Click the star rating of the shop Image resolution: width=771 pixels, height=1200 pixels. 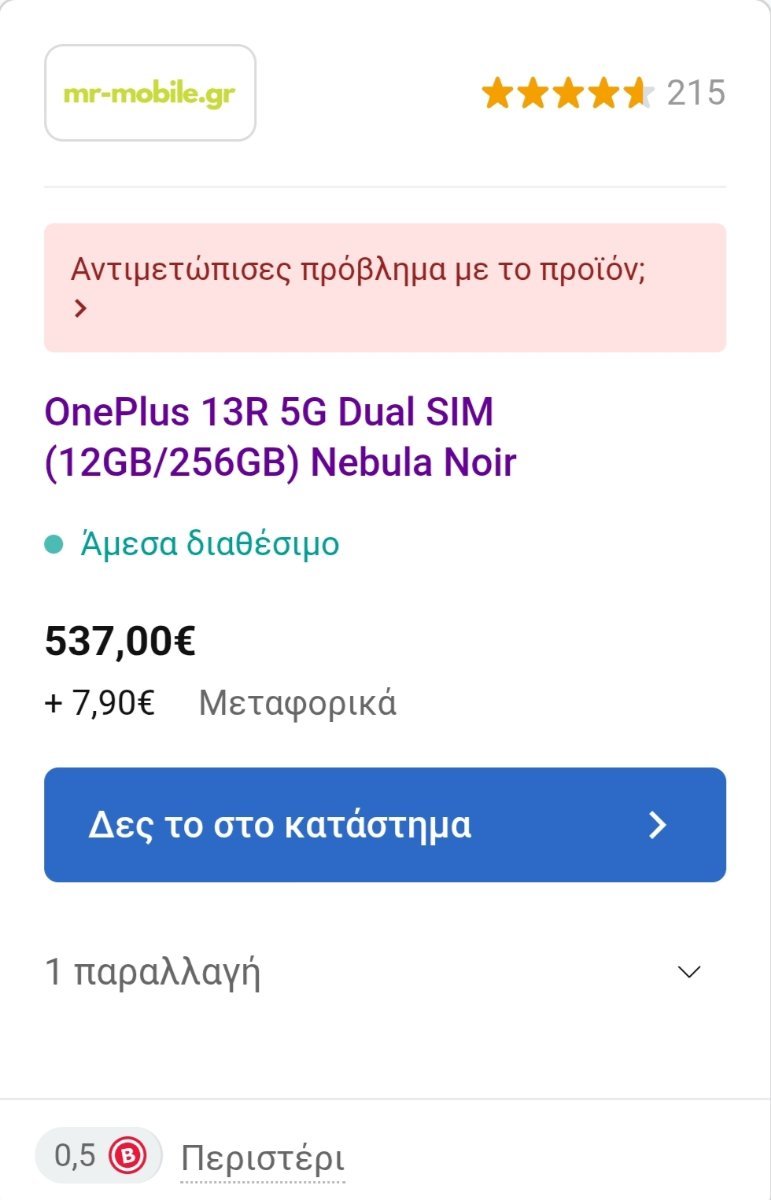pyautogui.click(x=567, y=94)
